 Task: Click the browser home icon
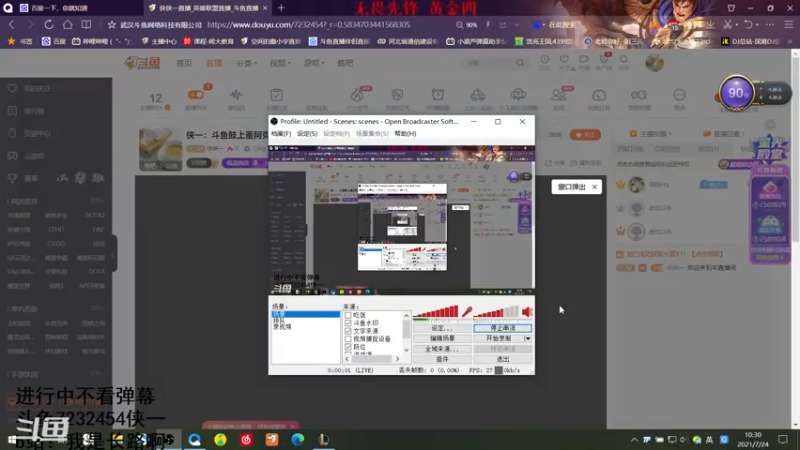click(x=67, y=24)
